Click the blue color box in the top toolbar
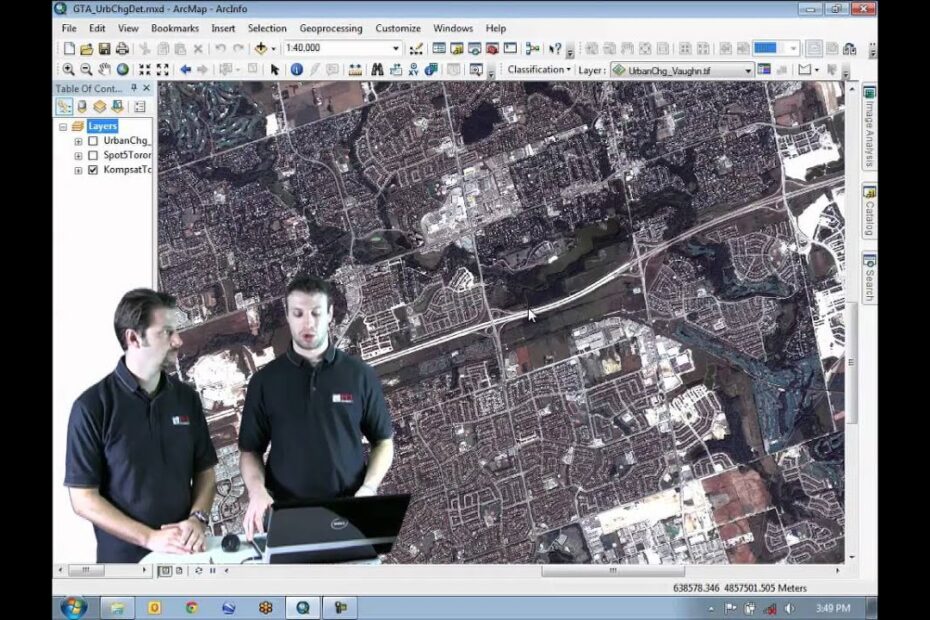Viewport: 930px width, 620px height. pos(765,49)
